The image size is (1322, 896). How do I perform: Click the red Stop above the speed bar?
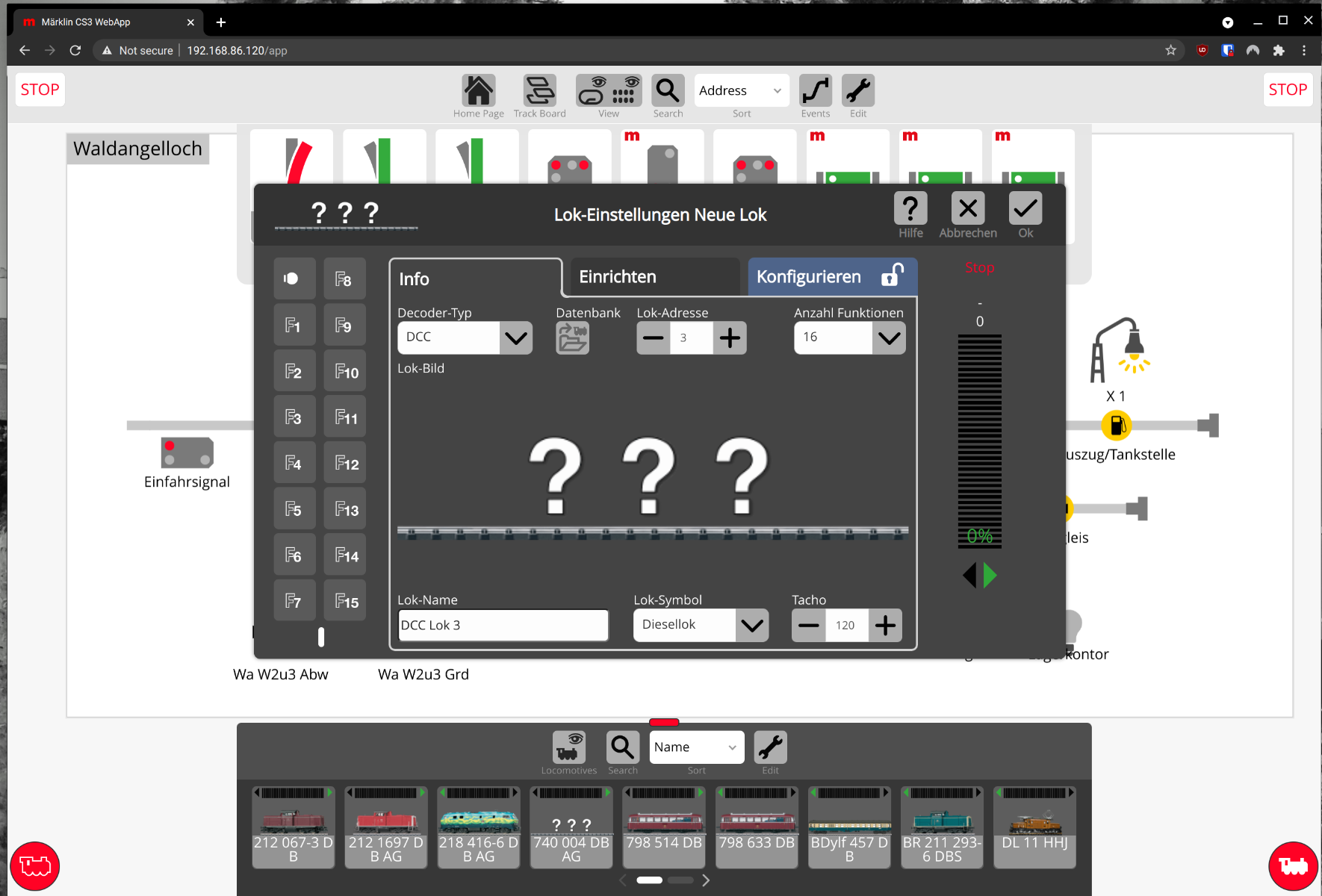980,267
